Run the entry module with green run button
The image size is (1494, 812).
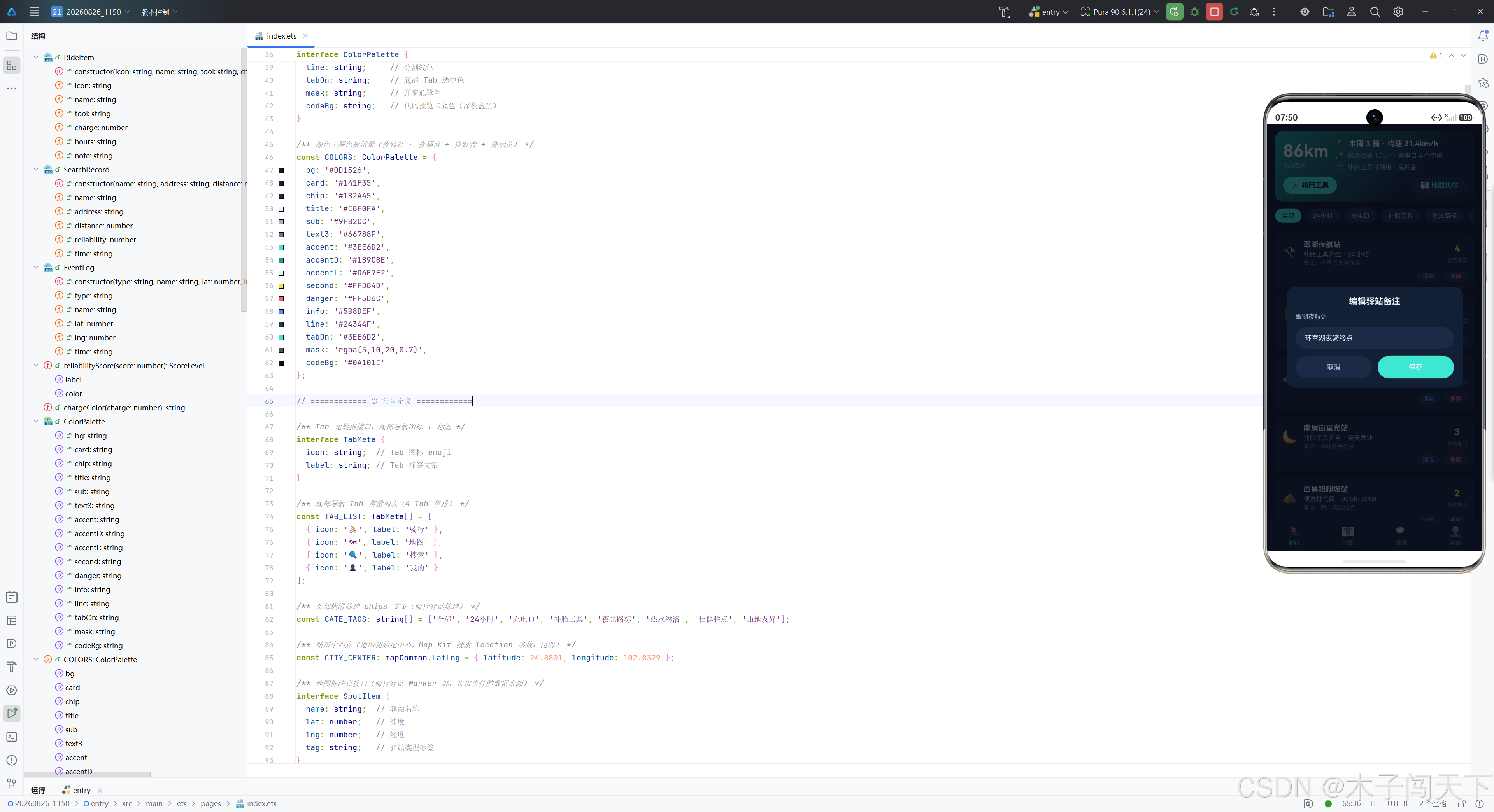click(x=1174, y=12)
